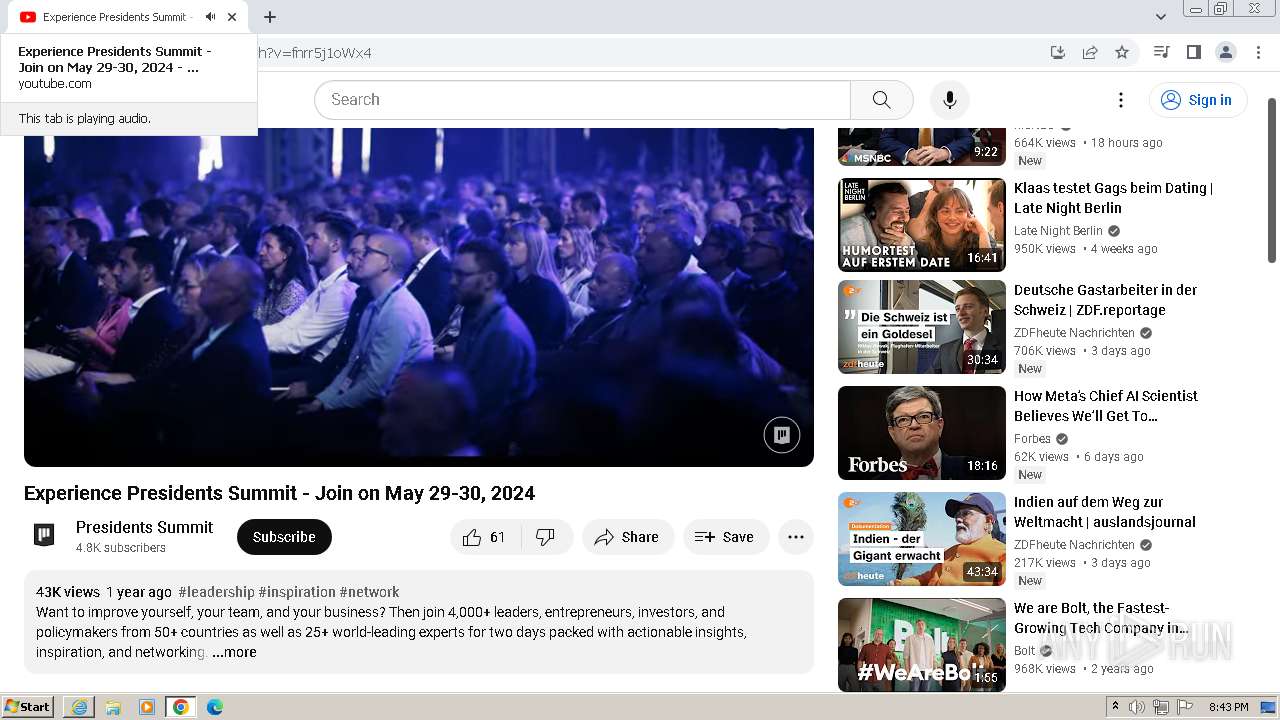Open the tab search dropdown chevron
The width and height of the screenshot is (1280, 720).
tap(1161, 17)
